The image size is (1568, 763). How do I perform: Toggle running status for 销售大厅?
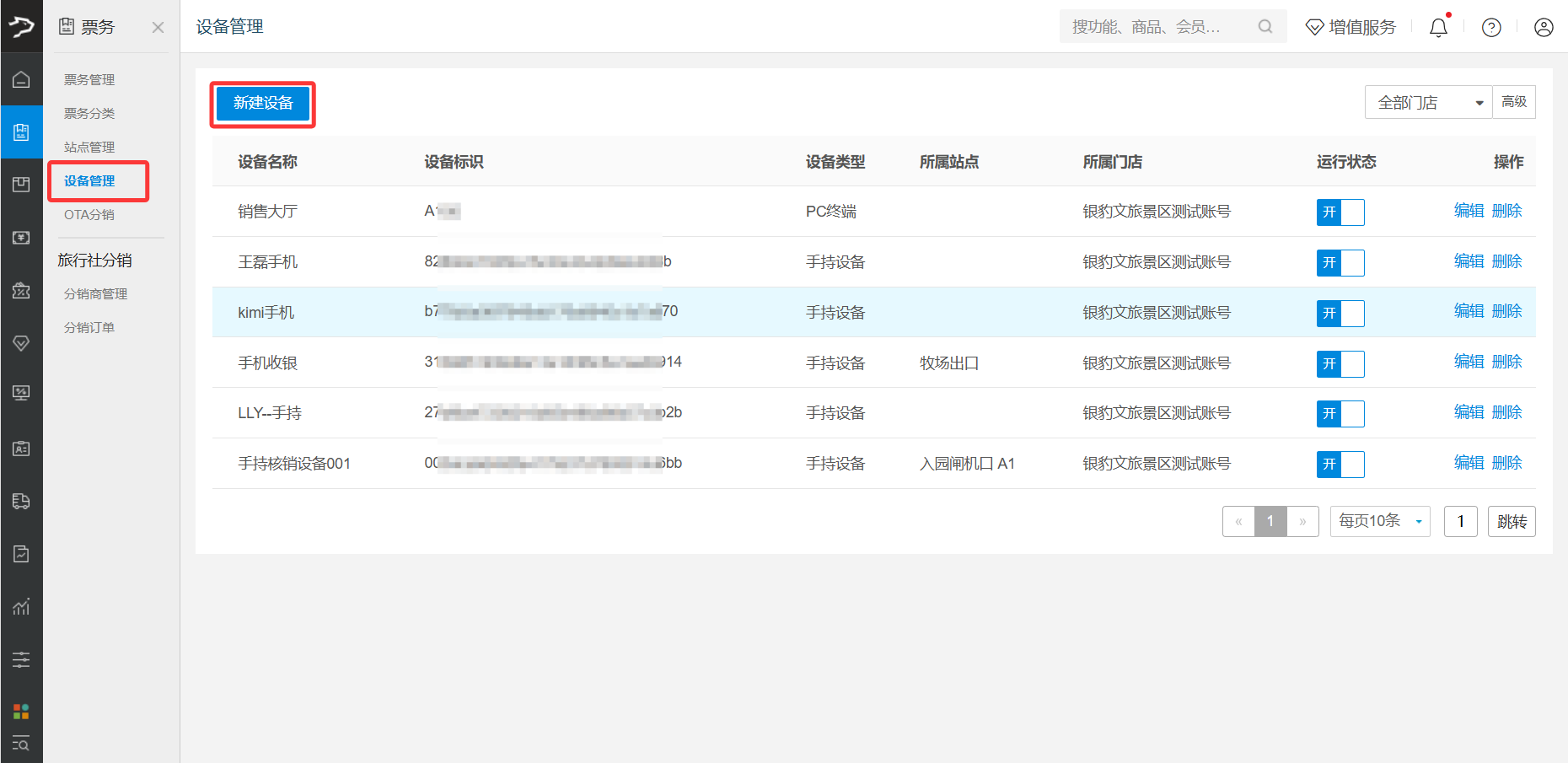tap(1340, 212)
